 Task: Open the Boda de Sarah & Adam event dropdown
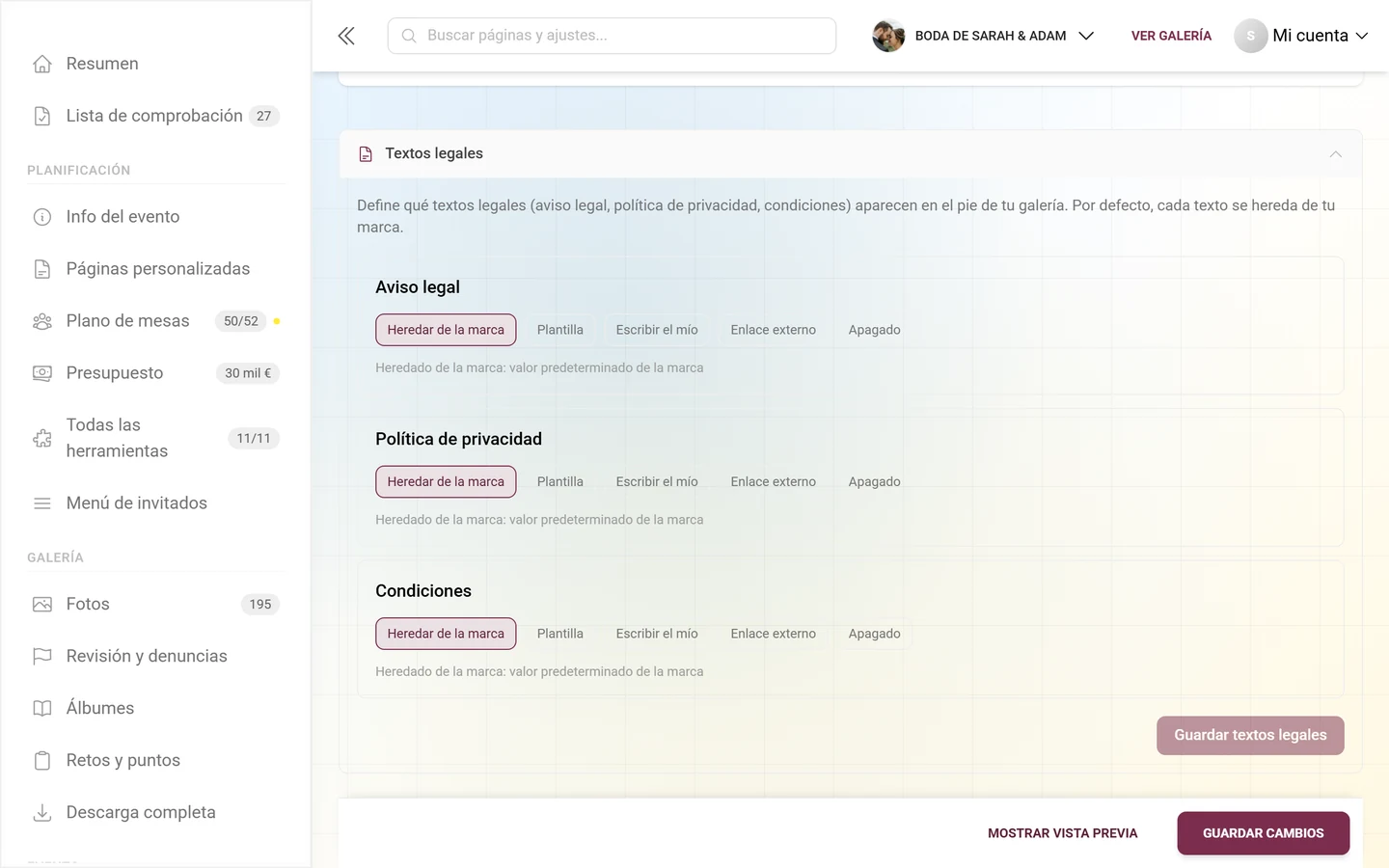click(984, 36)
